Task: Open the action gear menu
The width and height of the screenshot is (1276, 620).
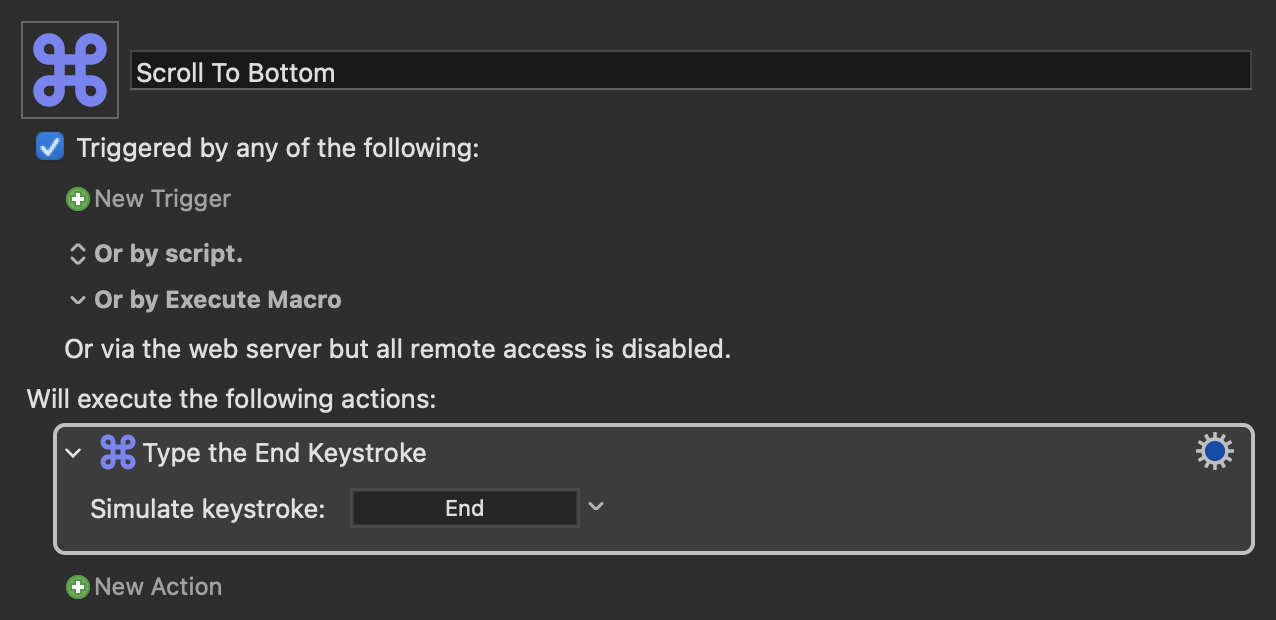Action: click(1214, 452)
